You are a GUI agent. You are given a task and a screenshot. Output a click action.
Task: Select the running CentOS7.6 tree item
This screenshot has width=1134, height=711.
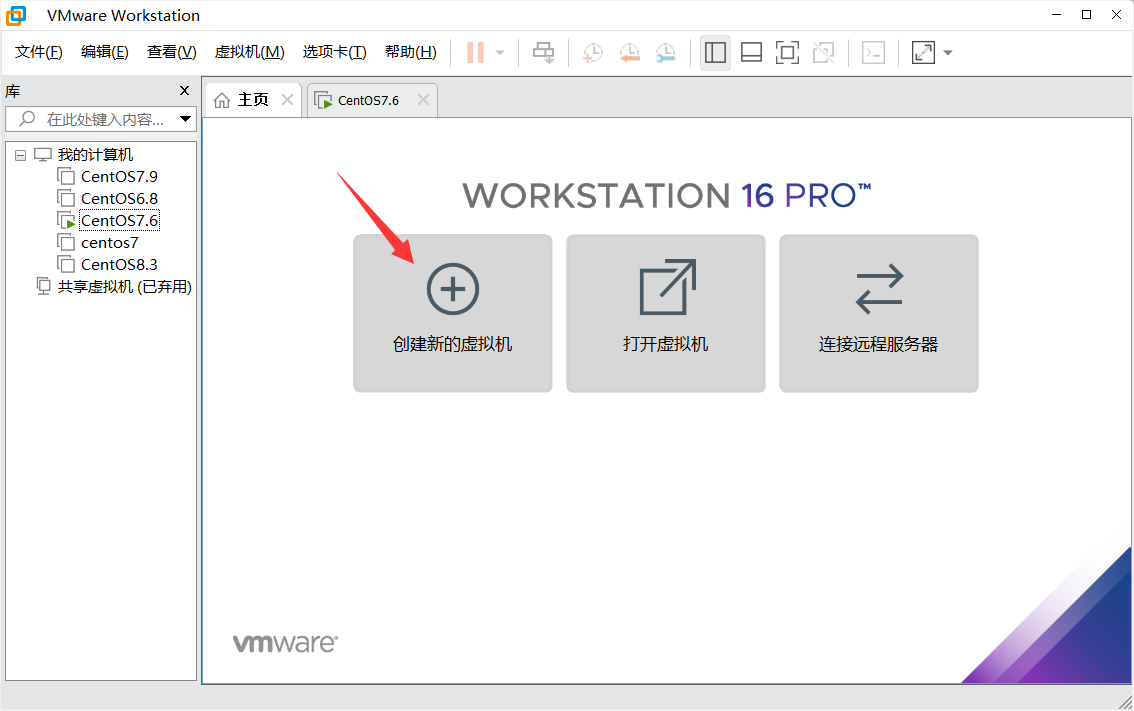(x=119, y=221)
